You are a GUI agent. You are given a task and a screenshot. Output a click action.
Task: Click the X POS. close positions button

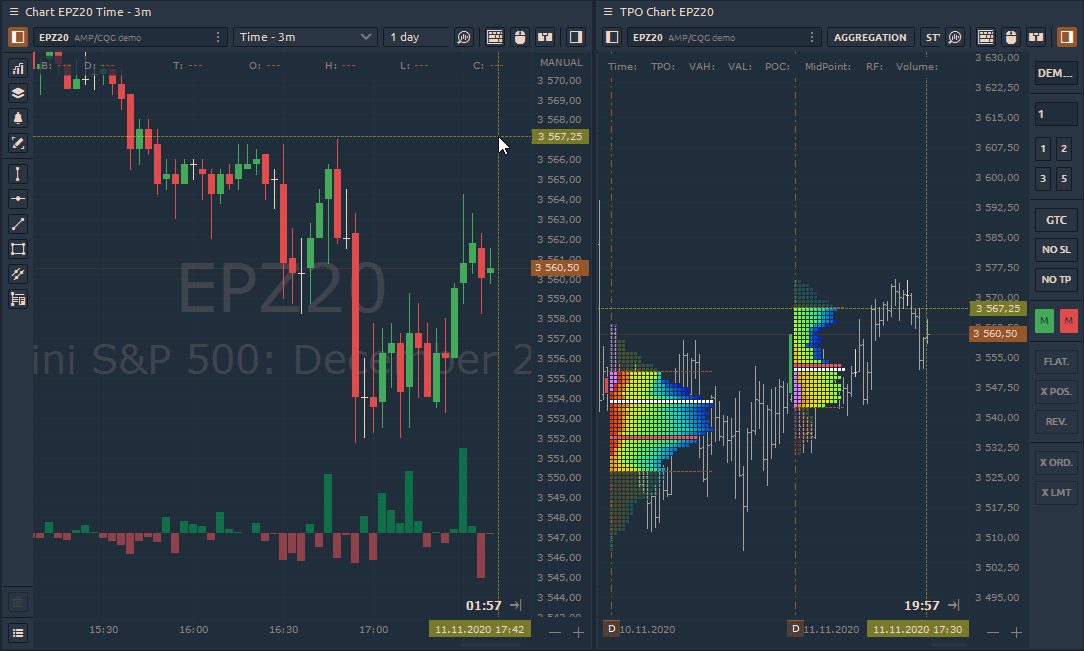pyautogui.click(x=1056, y=391)
